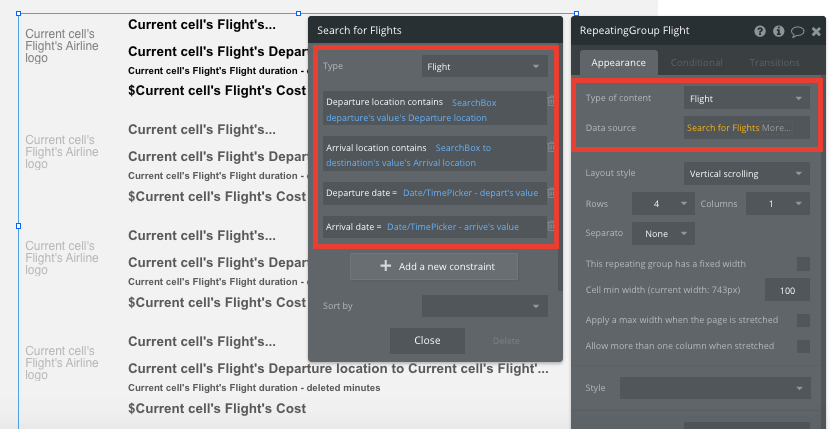Click the left-middle resize handle of repeating group

[x=19, y=226]
